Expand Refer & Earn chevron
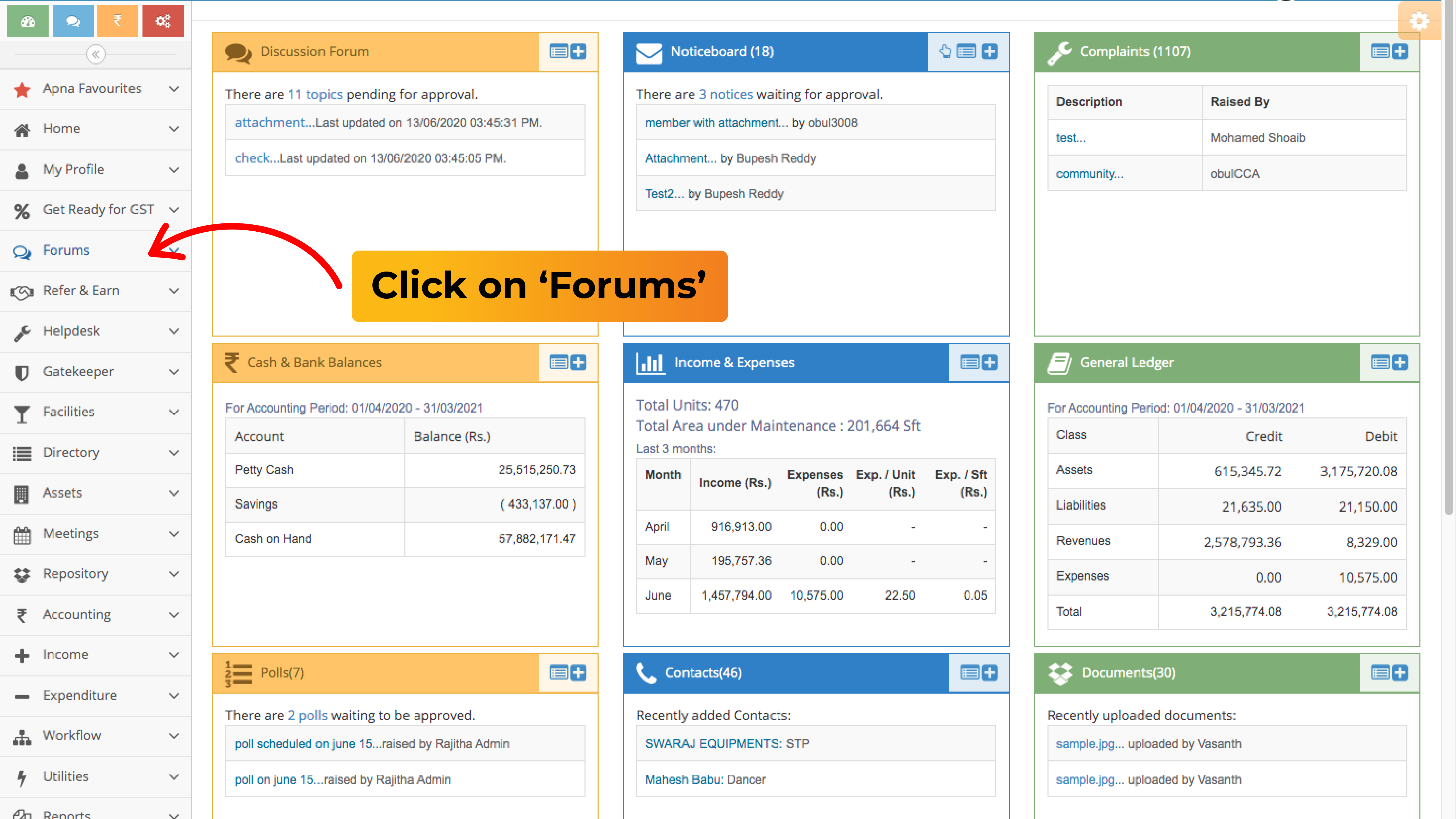 pyautogui.click(x=174, y=291)
